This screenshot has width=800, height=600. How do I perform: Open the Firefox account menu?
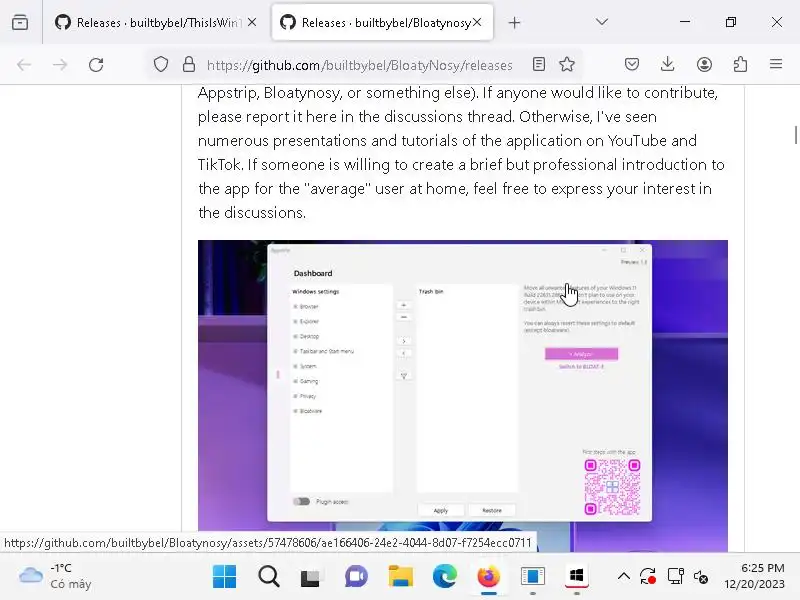704,64
